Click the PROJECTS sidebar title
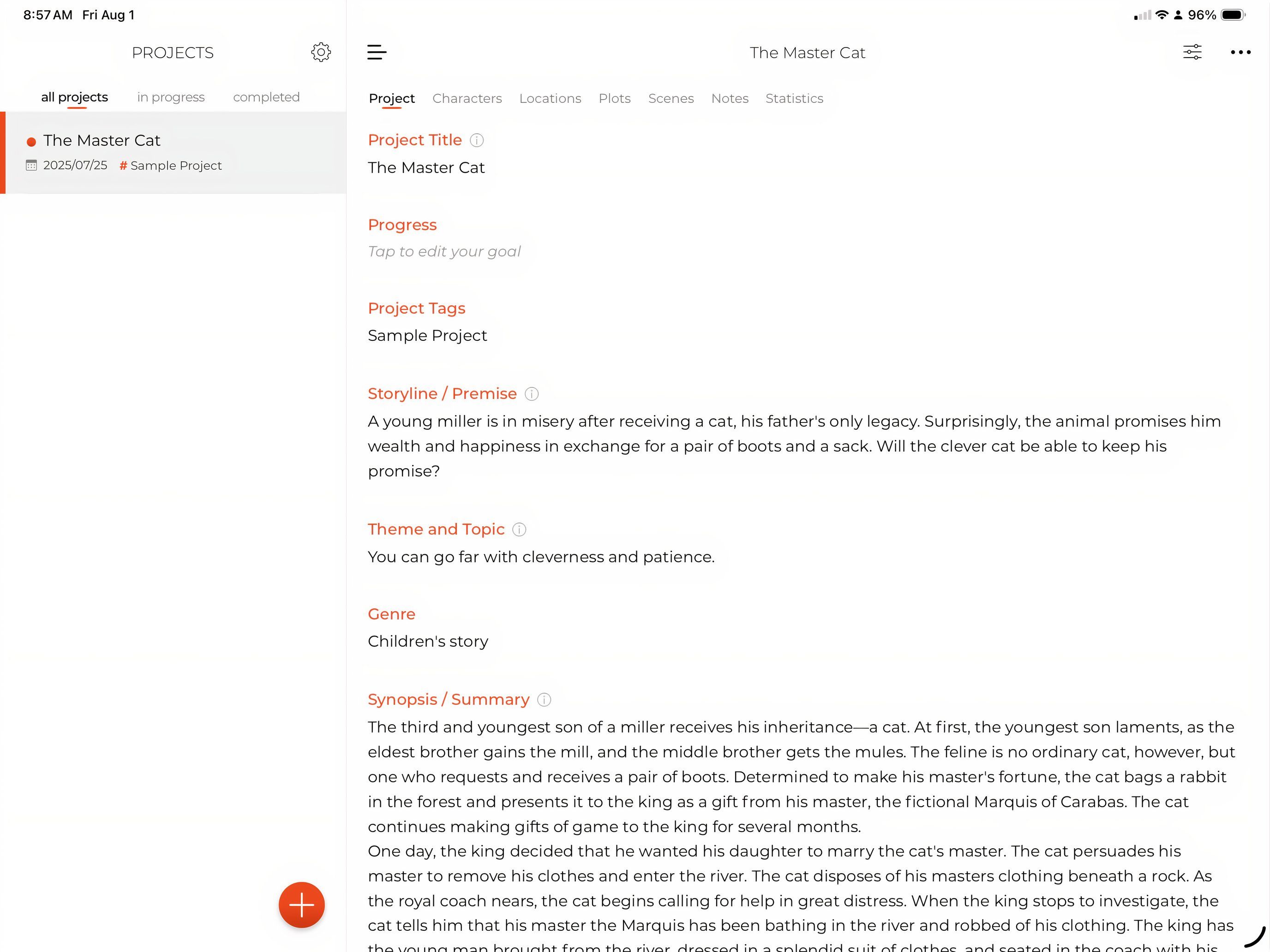This screenshot has height=952, width=1270. pyautogui.click(x=172, y=53)
